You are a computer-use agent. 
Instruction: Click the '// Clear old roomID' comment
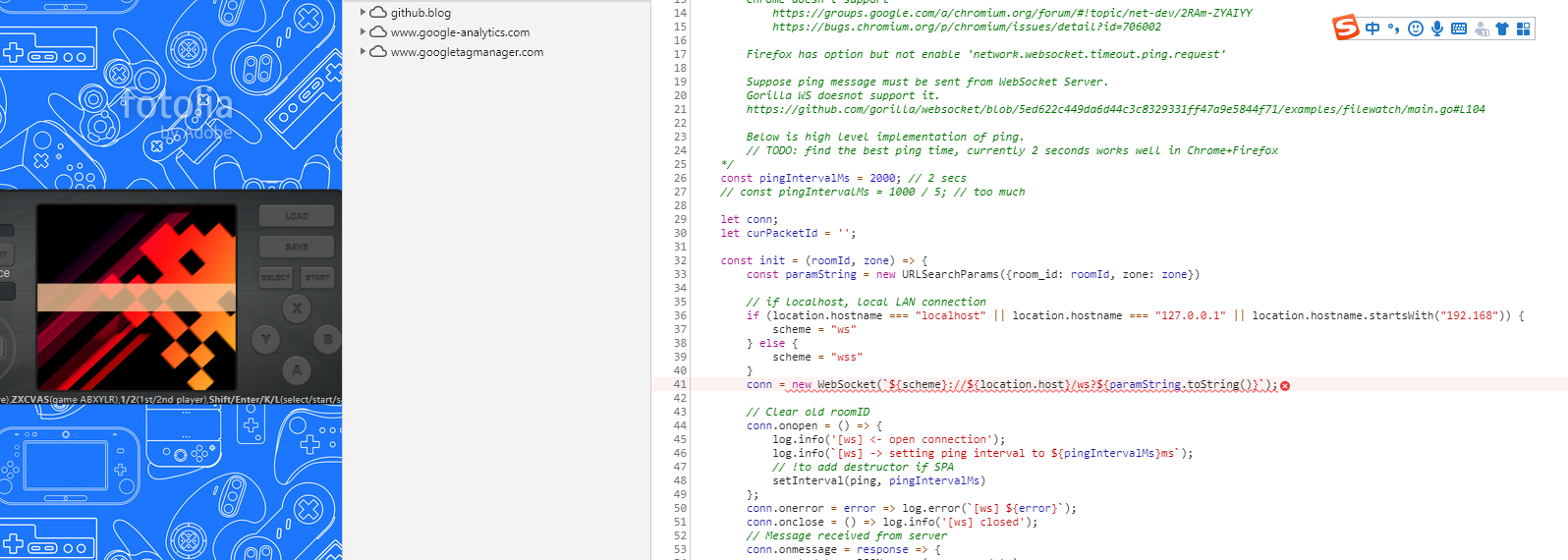point(808,412)
